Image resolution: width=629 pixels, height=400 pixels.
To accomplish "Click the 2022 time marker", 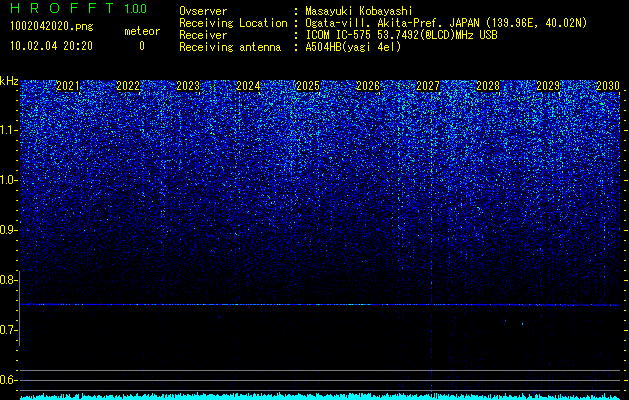I will click(128, 86).
